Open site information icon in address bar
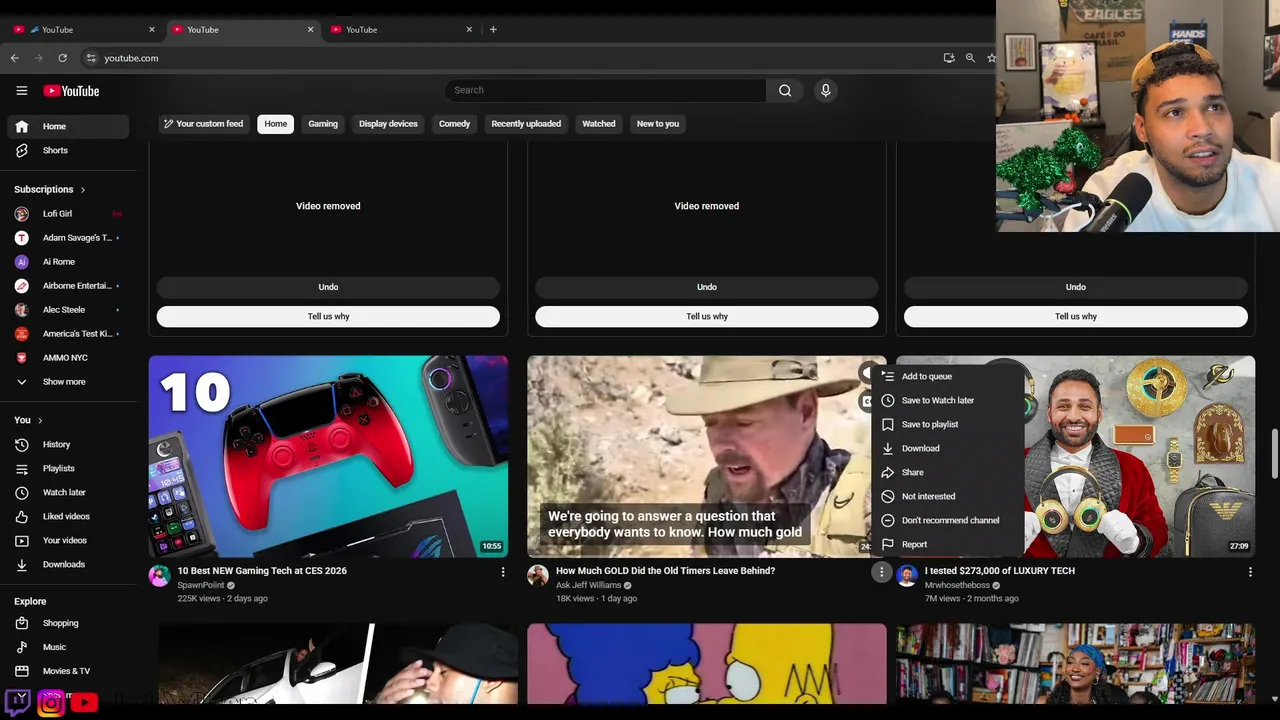 91,58
